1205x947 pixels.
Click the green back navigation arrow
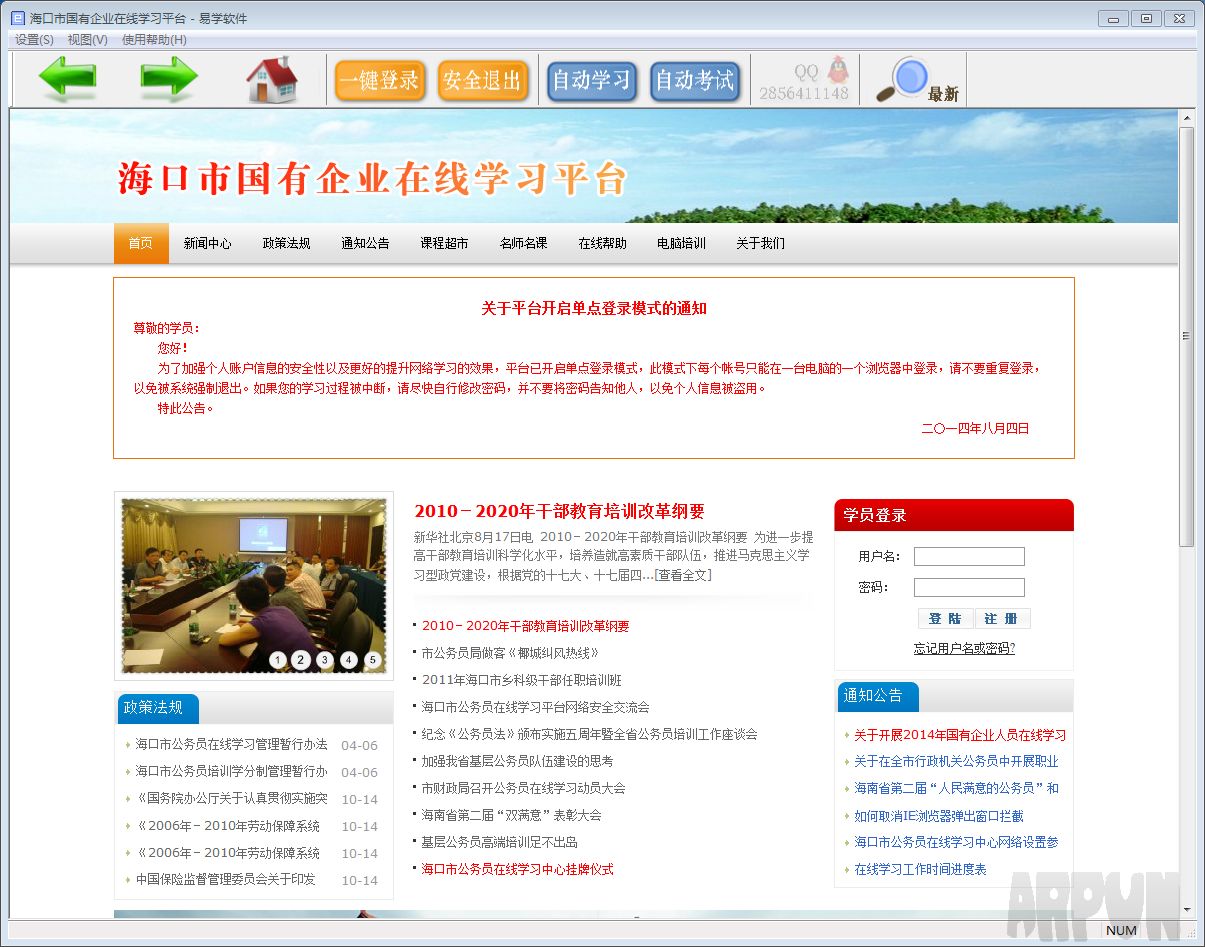click(70, 77)
